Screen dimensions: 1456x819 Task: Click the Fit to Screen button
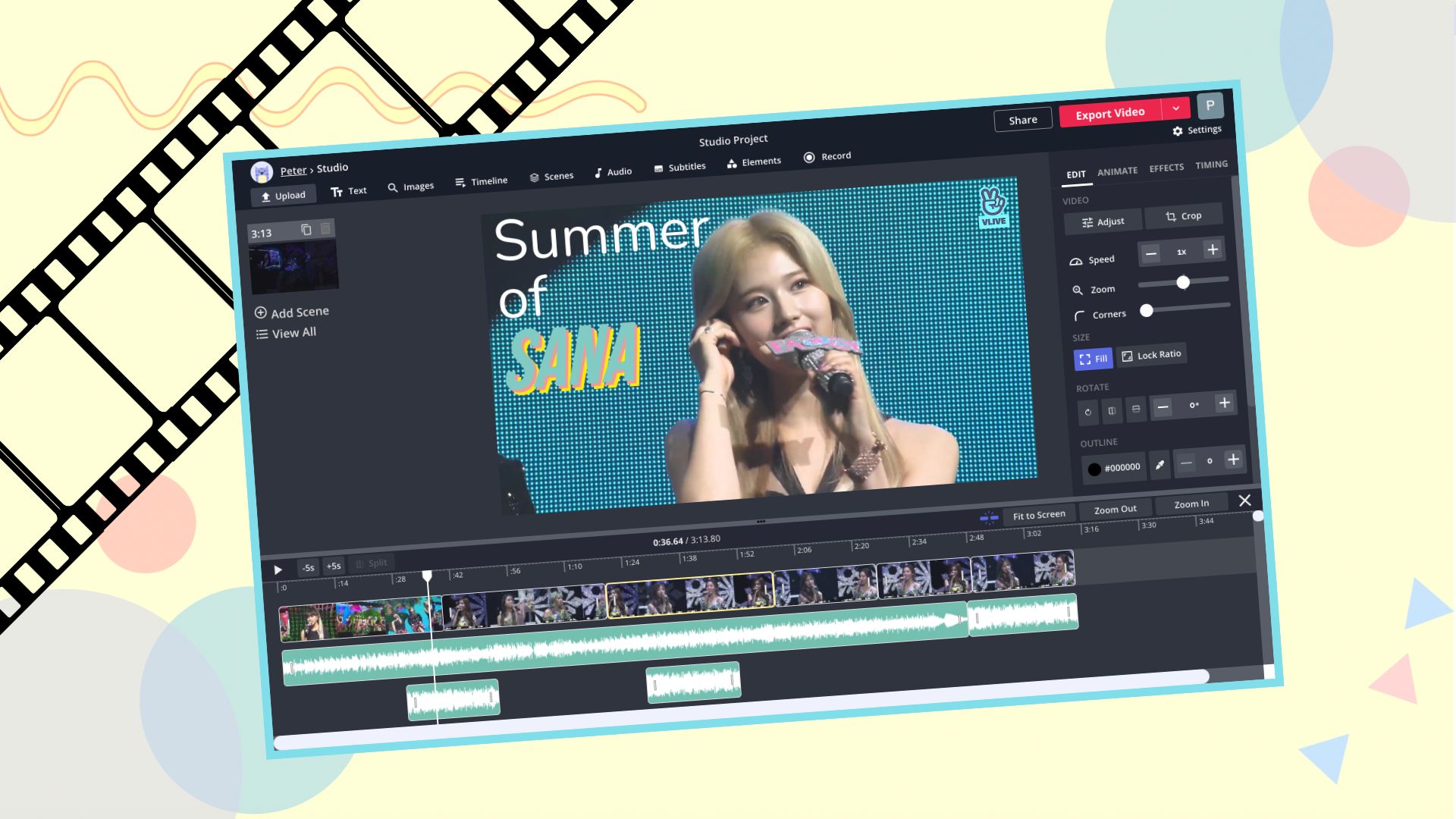click(x=1039, y=515)
